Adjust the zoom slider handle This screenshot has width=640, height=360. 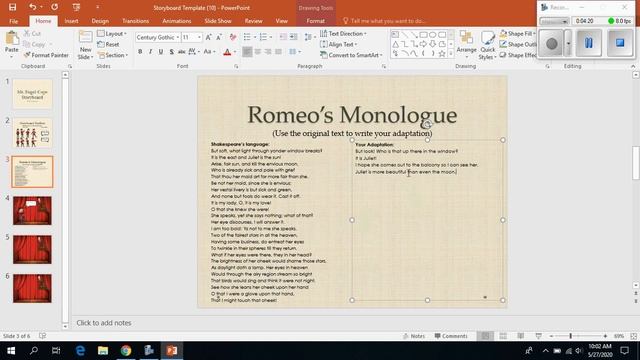pos(570,336)
